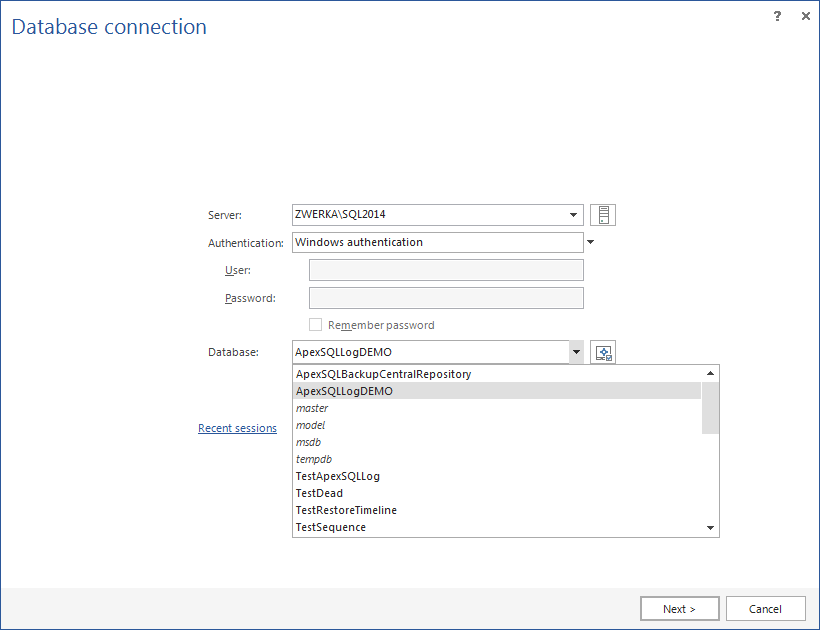The height and width of the screenshot is (630, 820).
Task: Choose the master database entry
Action: pos(497,408)
